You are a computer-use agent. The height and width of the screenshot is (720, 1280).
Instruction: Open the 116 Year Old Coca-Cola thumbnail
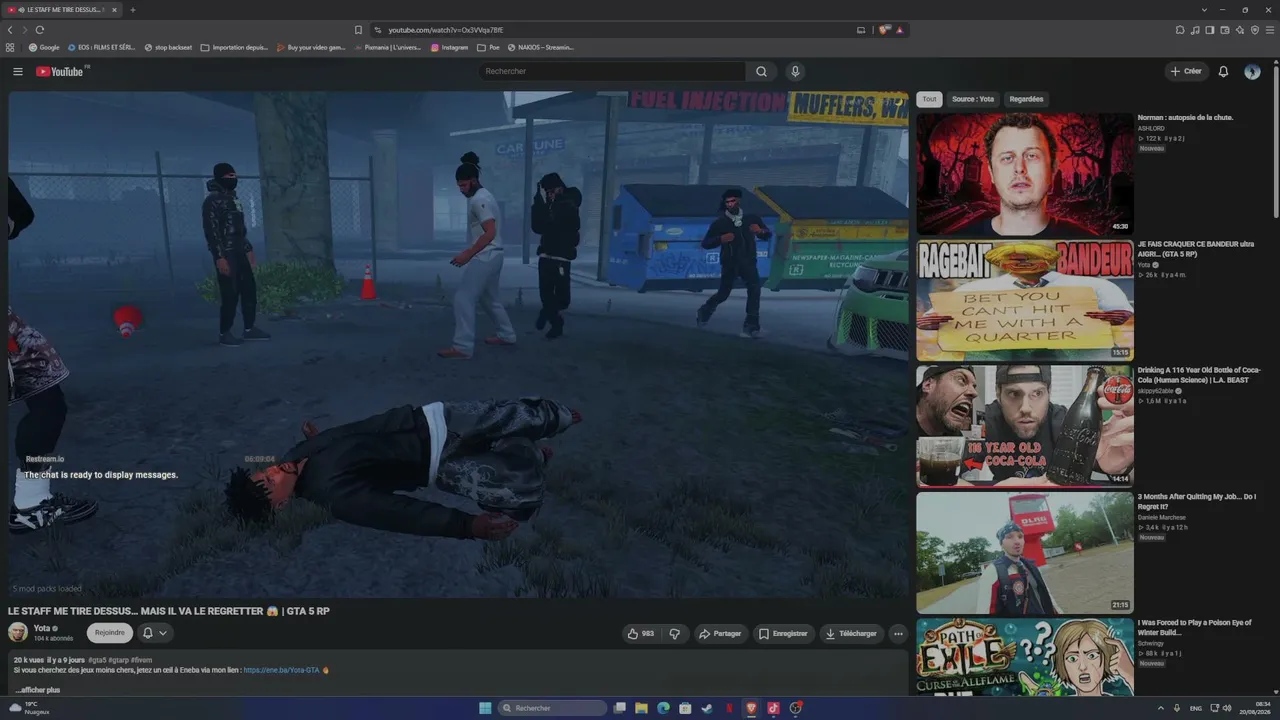click(1025, 427)
